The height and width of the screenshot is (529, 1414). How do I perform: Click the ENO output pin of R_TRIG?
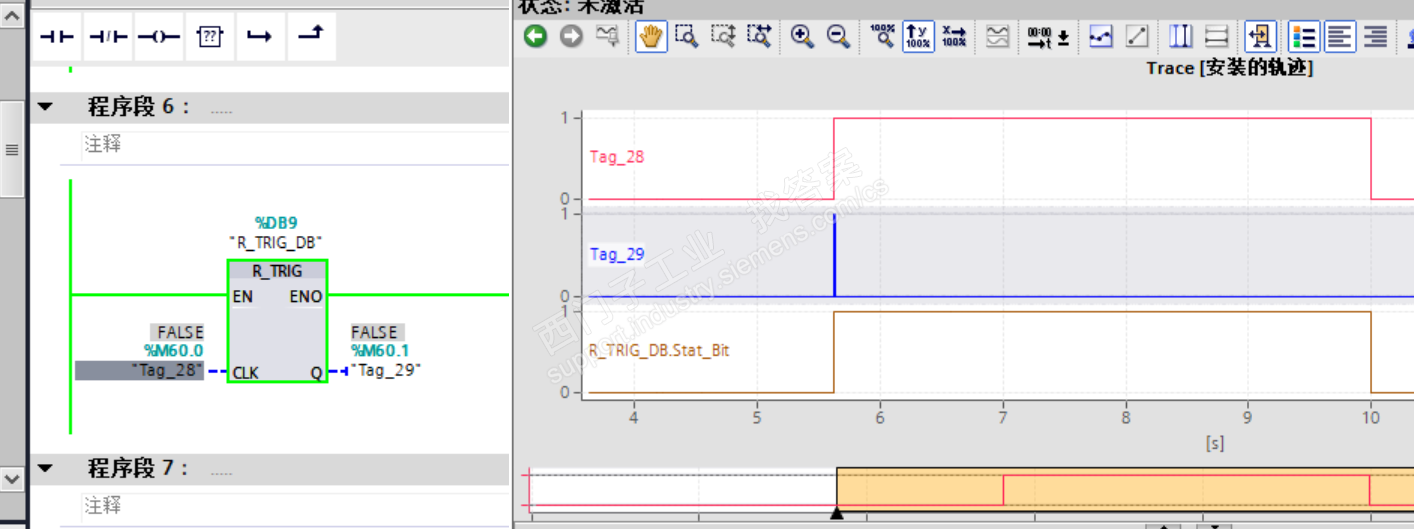click(x=306, y=296)
